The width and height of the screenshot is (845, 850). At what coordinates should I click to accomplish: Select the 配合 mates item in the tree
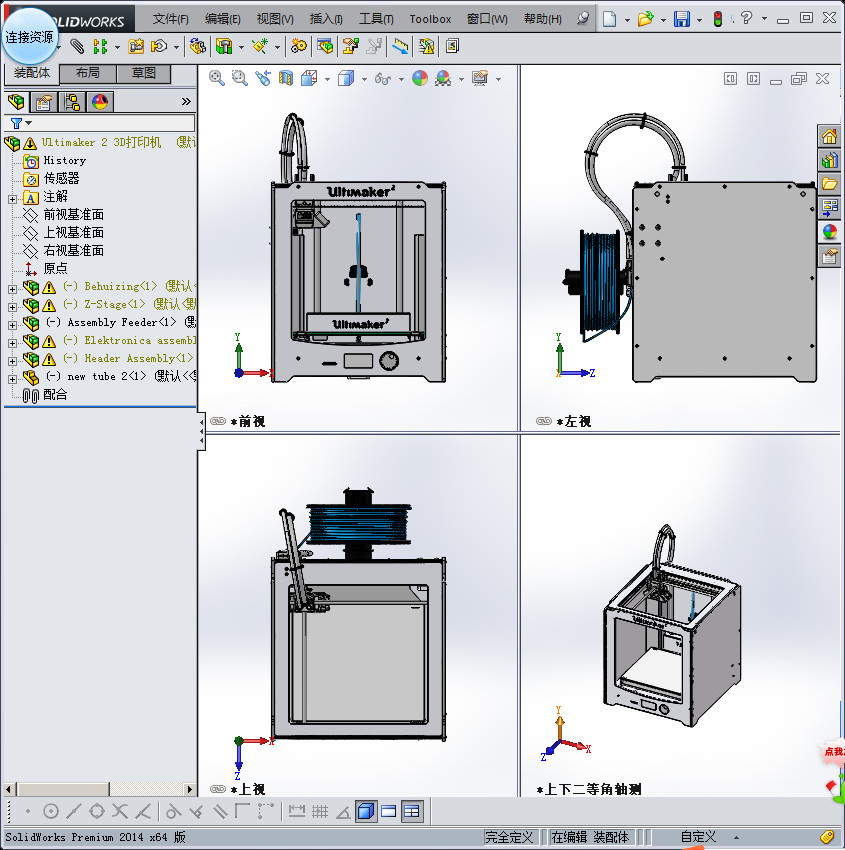[55, 395]
